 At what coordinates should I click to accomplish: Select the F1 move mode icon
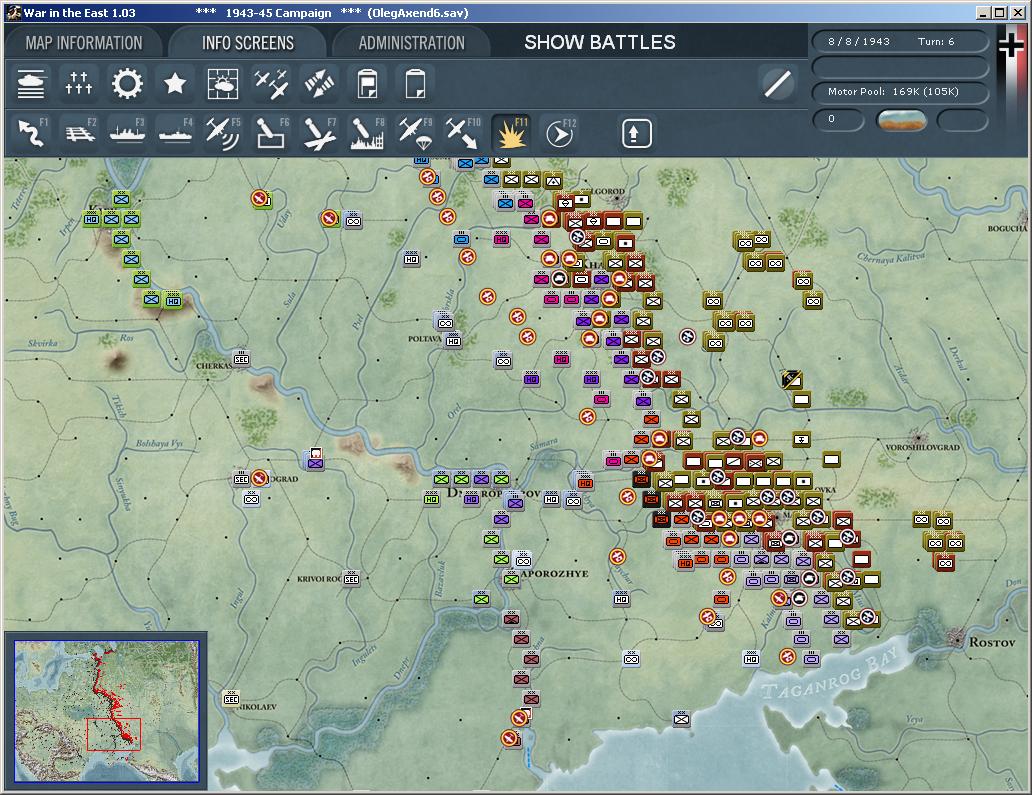click(x=31, y=132)
